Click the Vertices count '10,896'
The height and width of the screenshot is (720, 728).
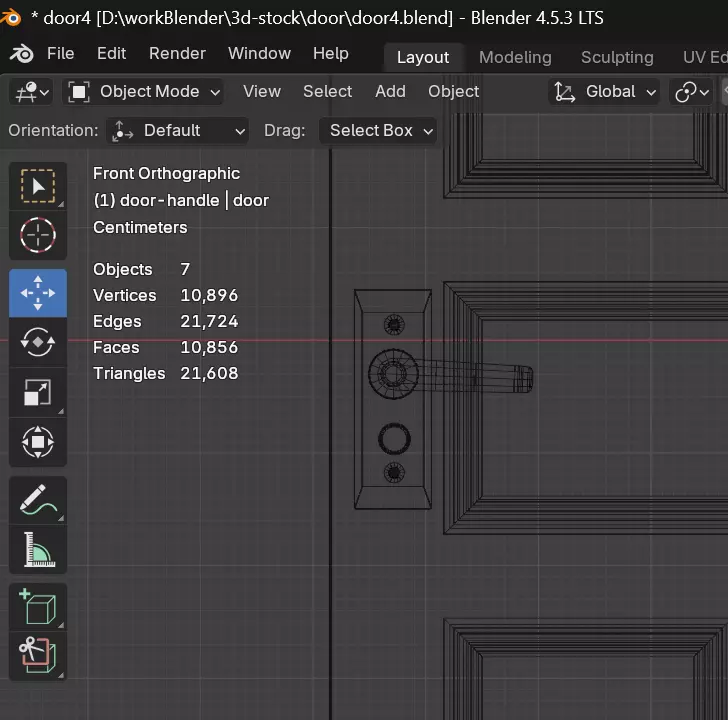pos(209,295)
